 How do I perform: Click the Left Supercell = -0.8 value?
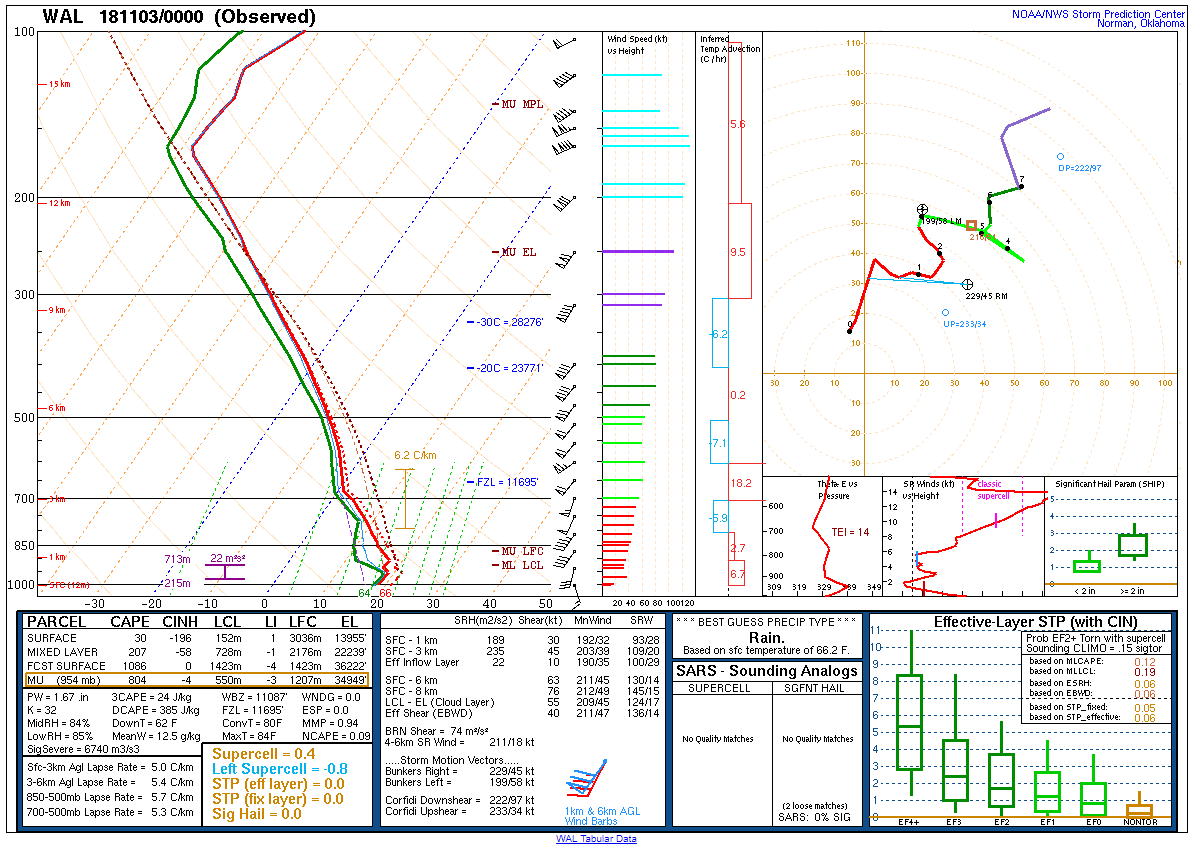click(279, 769)
